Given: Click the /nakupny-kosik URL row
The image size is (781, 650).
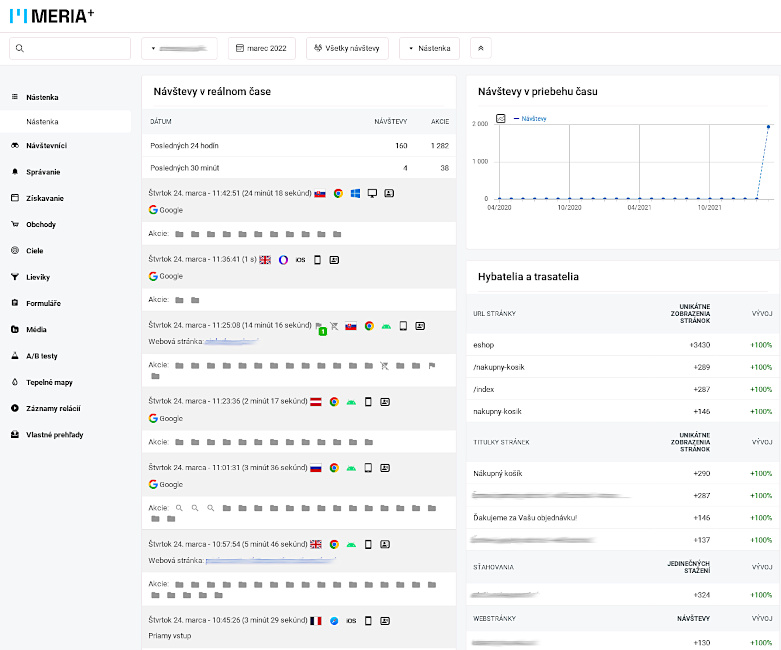Looking at the screenshot, I should [x=623, y=367].
